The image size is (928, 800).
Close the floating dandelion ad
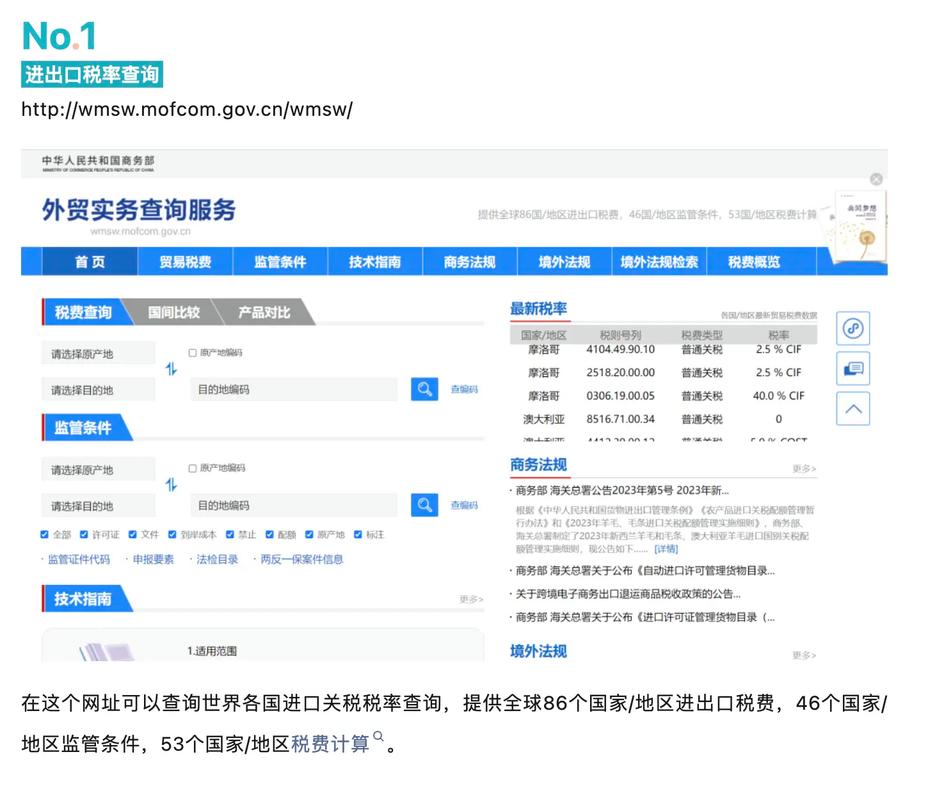click(877, 179)
